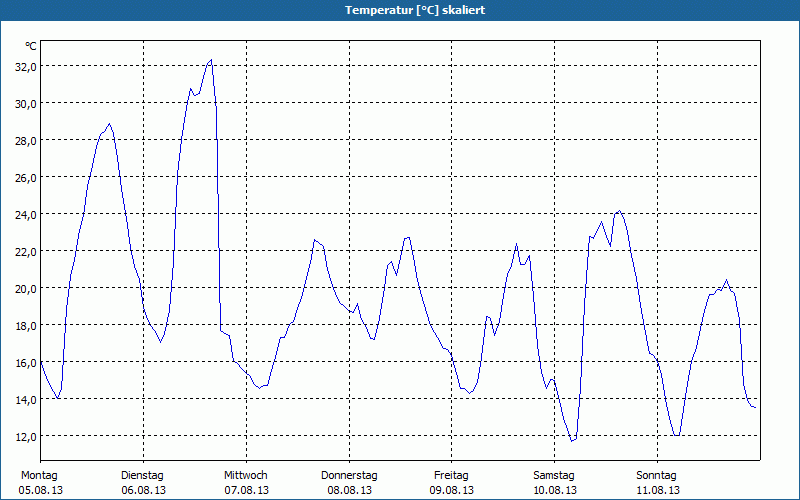Click the 20,0 axis label
Viewport: 800px width, 500px height.
[26, 288]
